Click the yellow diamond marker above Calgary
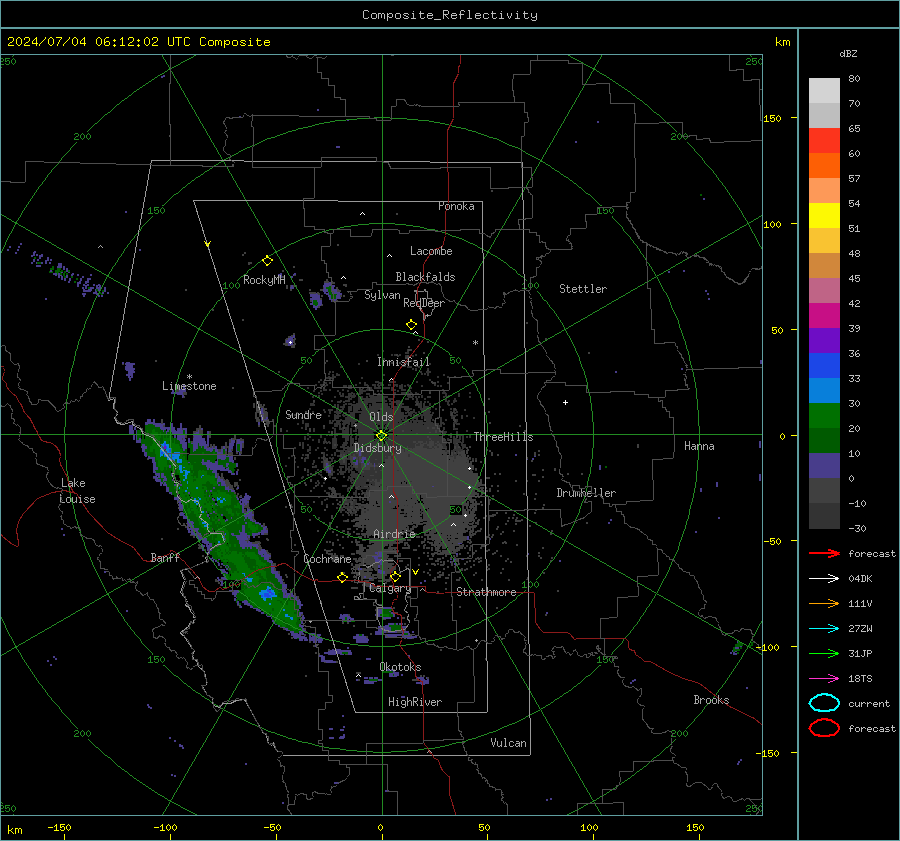The image size is (900, 841). pos(395,576)
